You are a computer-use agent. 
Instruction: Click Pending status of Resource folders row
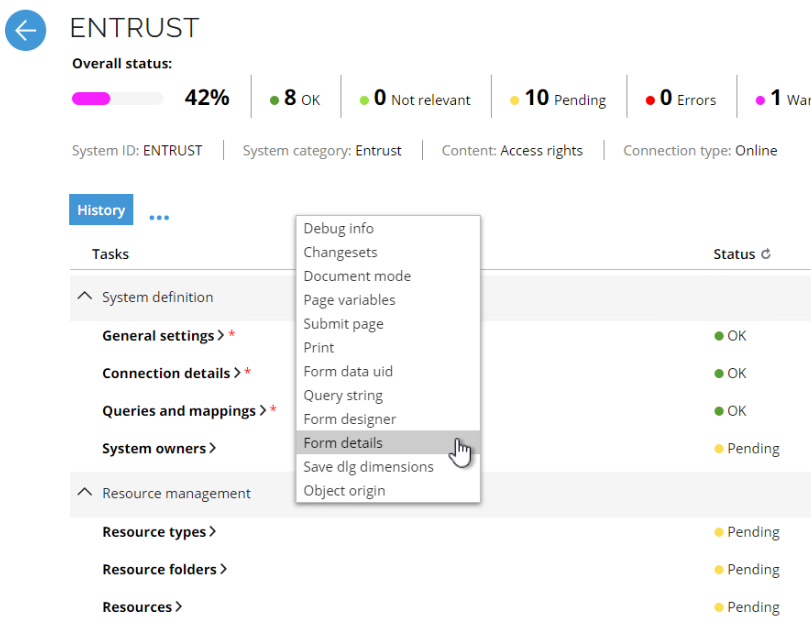click(746, 569)
